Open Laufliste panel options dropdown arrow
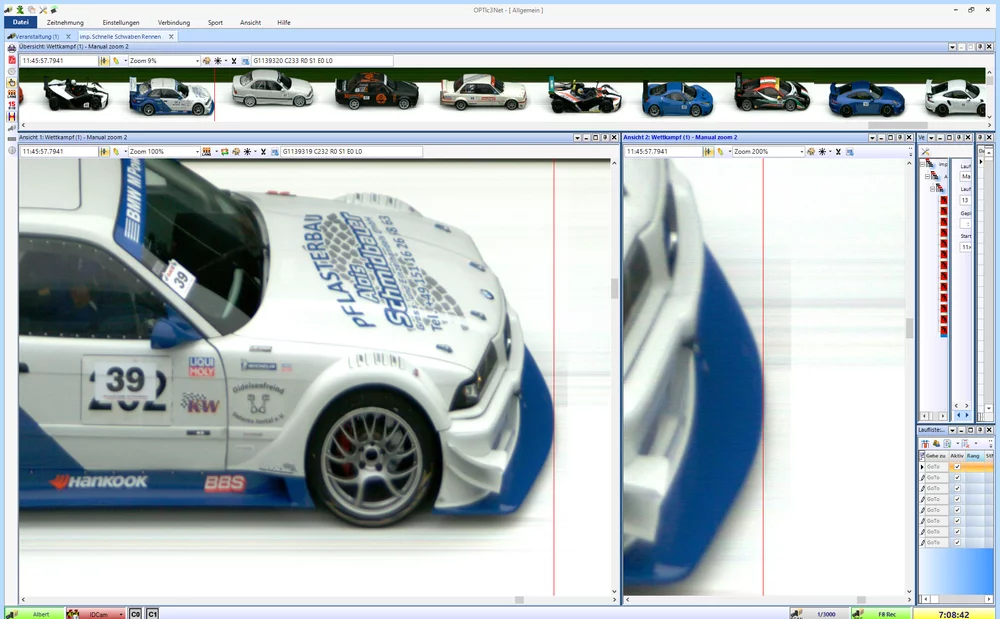The width and height of the screenshot is (1000, 619). coord(952,430)
